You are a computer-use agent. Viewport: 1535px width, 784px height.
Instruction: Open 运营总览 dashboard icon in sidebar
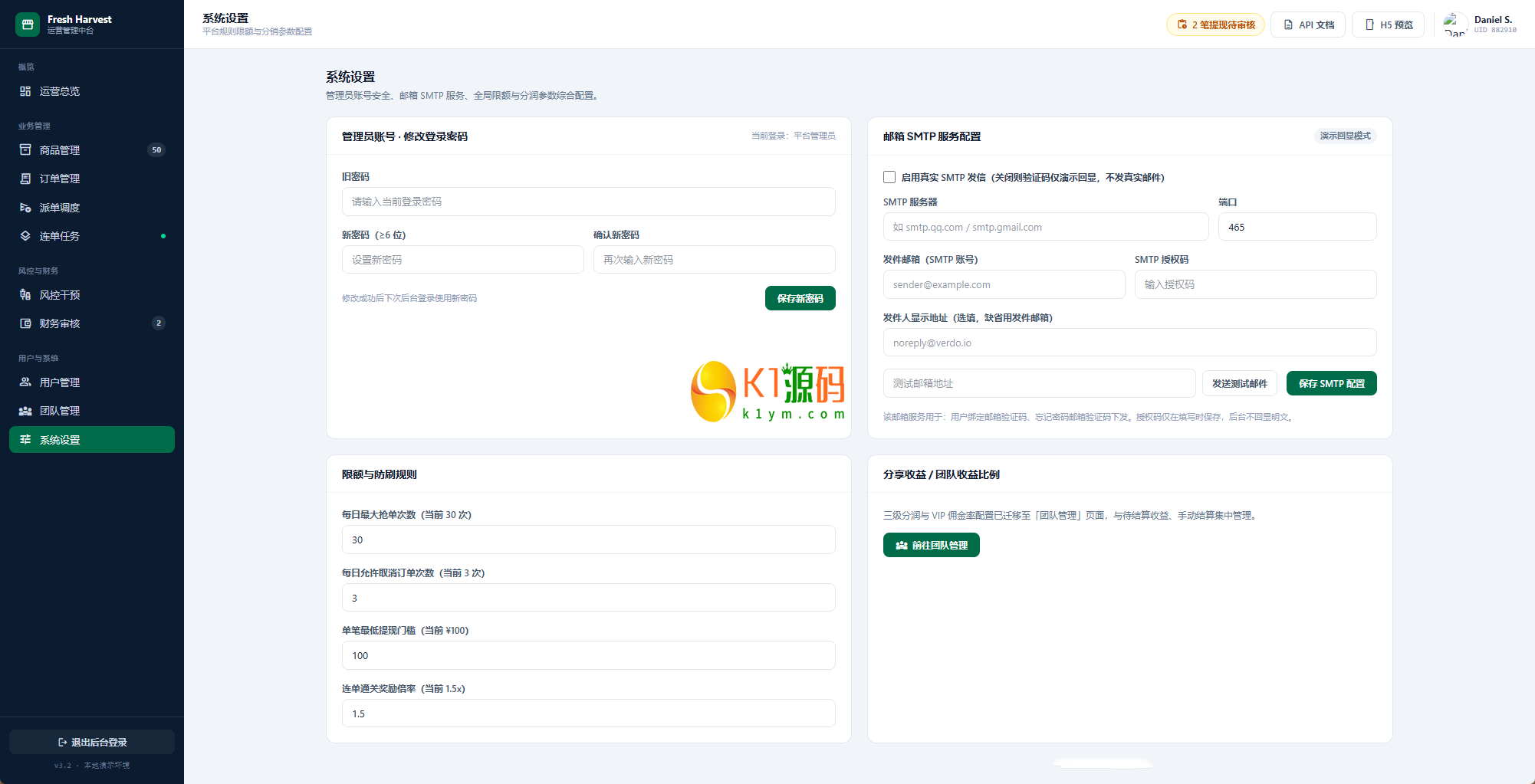[25, 91]
